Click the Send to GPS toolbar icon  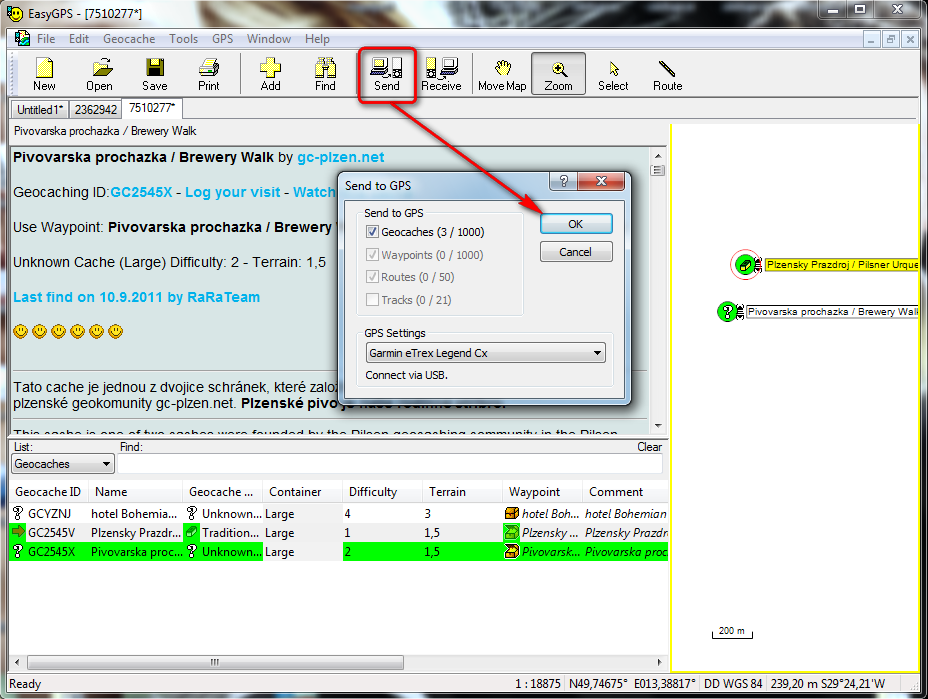(x=386, y=74)
